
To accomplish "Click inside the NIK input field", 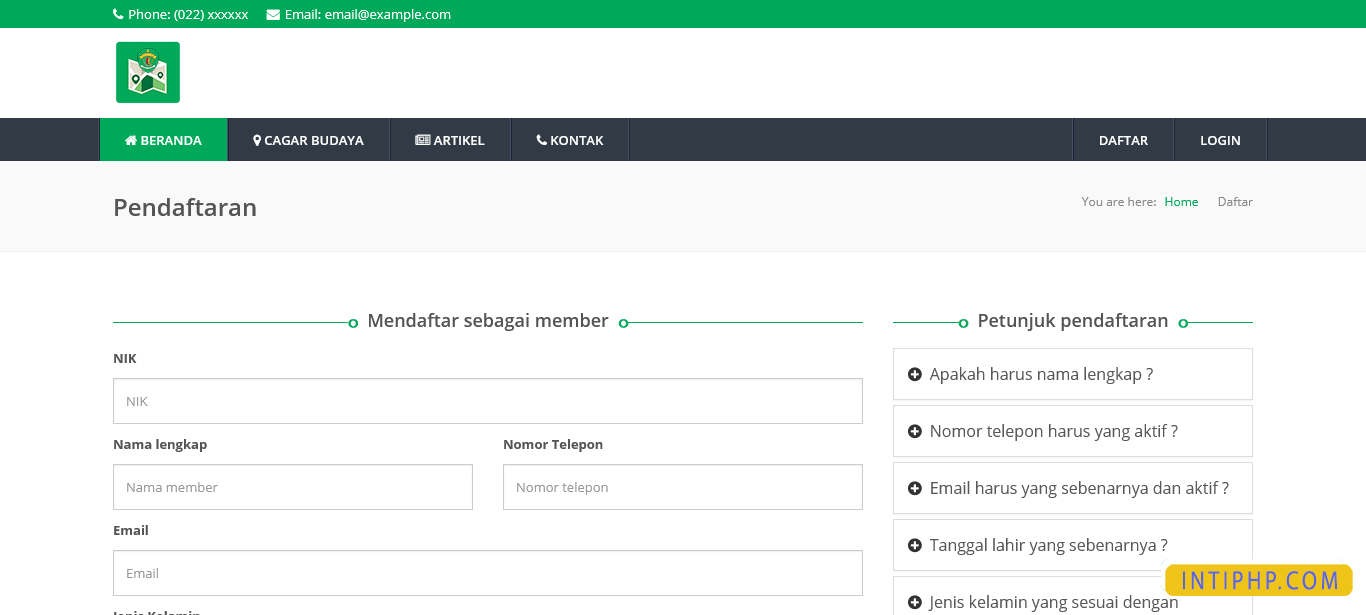I will (487, 400).
